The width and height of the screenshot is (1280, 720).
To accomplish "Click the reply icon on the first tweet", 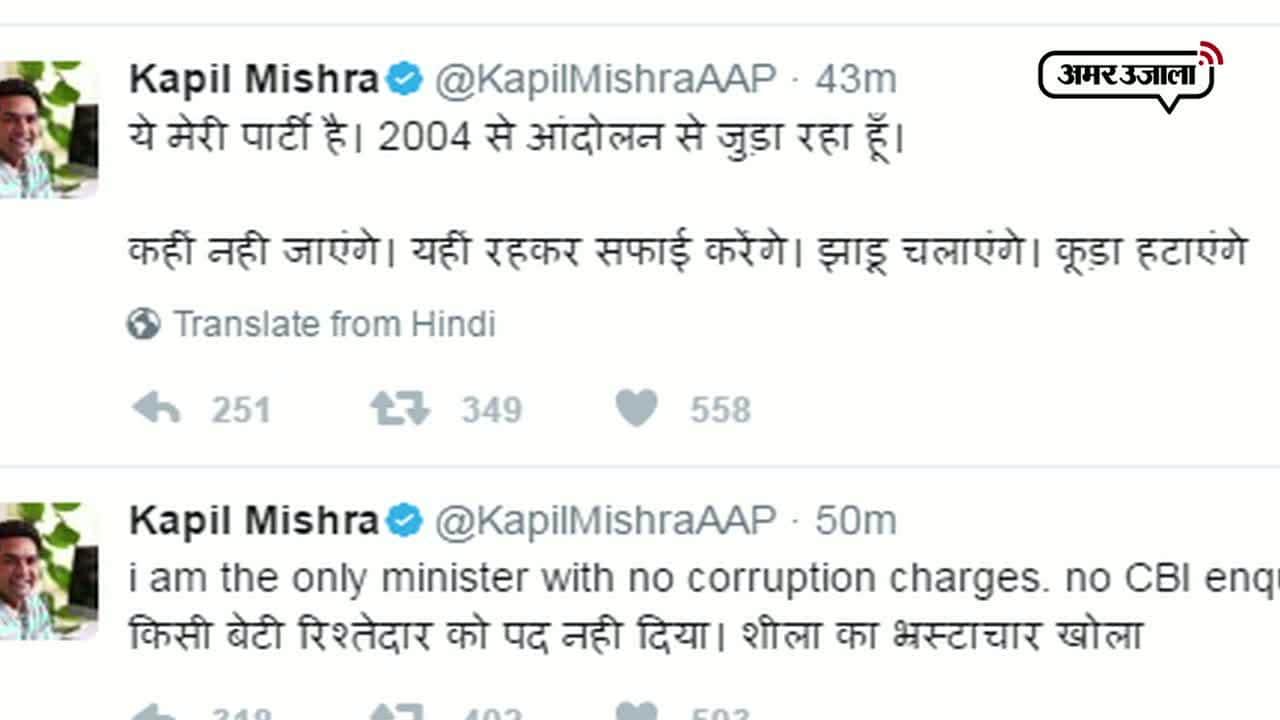I will pos(156,408).
